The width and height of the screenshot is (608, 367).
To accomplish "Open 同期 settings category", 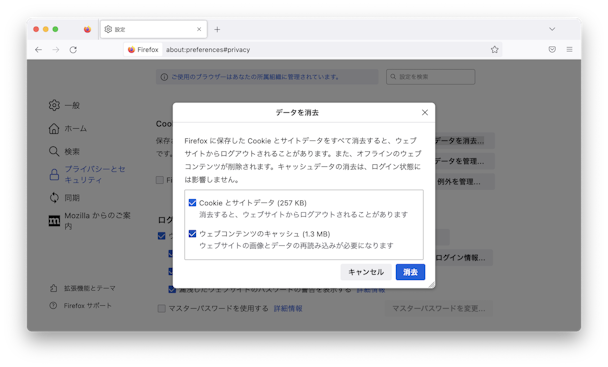I will (64, 198).
